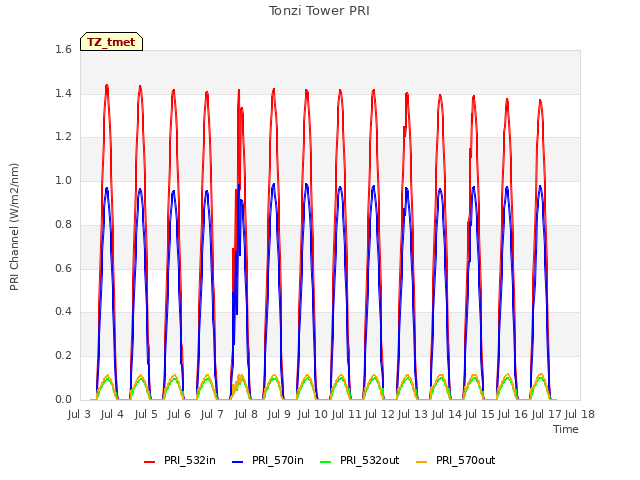Click the Jul 4 x-axis label
The width and height of the screenshot is (640, 480).
coord(112,414)
